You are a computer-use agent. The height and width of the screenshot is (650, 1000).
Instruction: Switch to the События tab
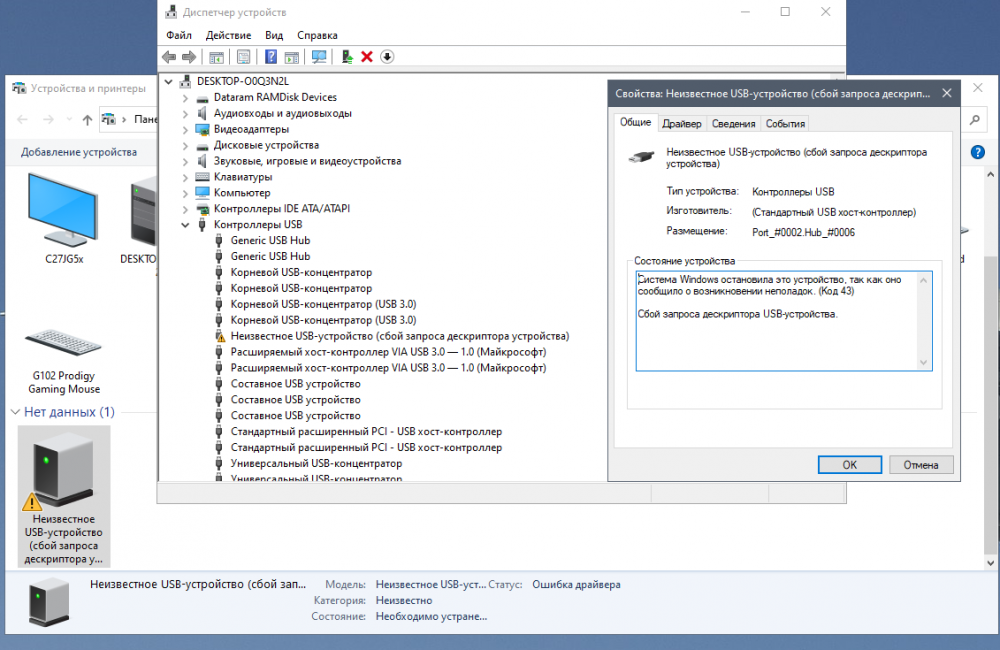(785, 124)
